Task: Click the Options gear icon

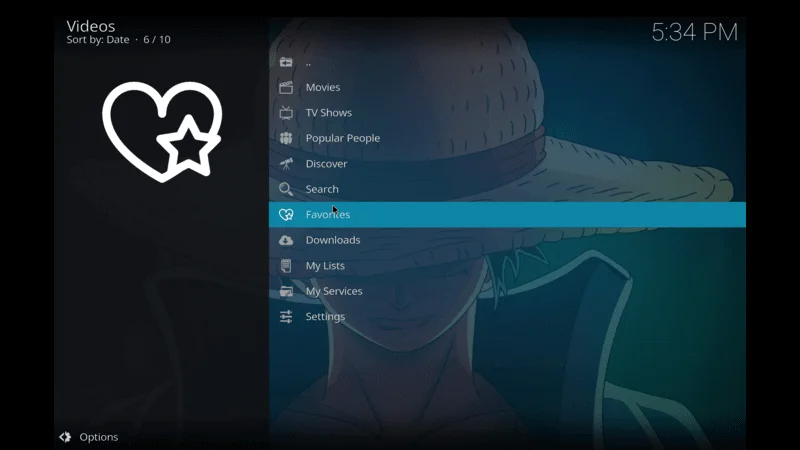Action: [x=65, y=437]
